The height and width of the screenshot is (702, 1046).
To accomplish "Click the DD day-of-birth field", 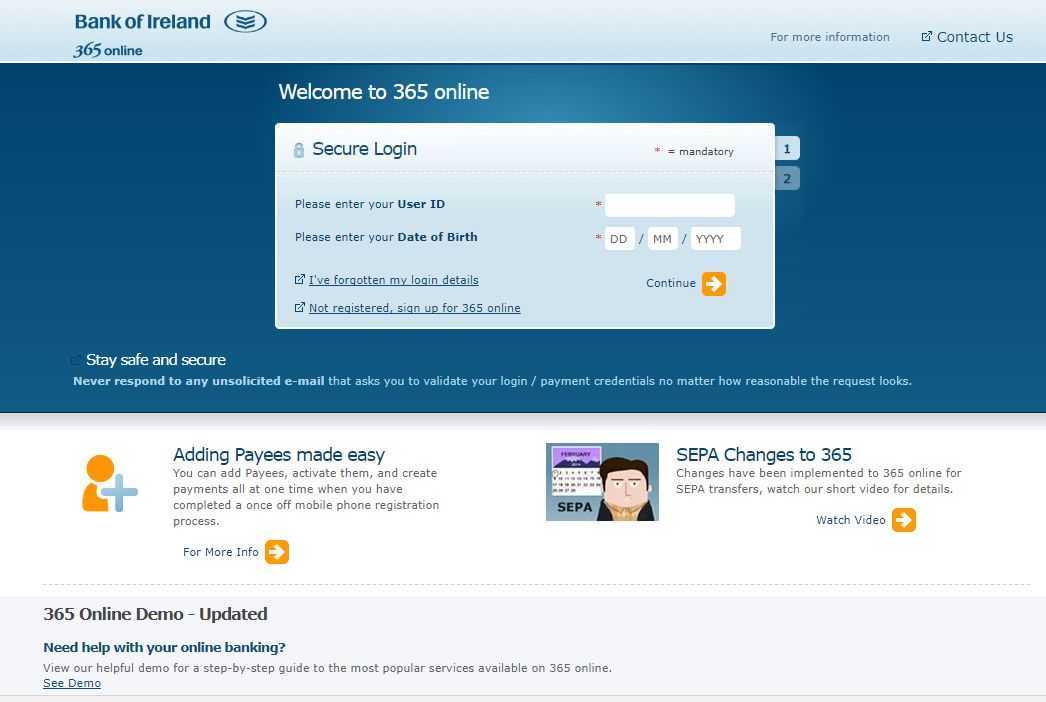I will [x=618, y=238].
